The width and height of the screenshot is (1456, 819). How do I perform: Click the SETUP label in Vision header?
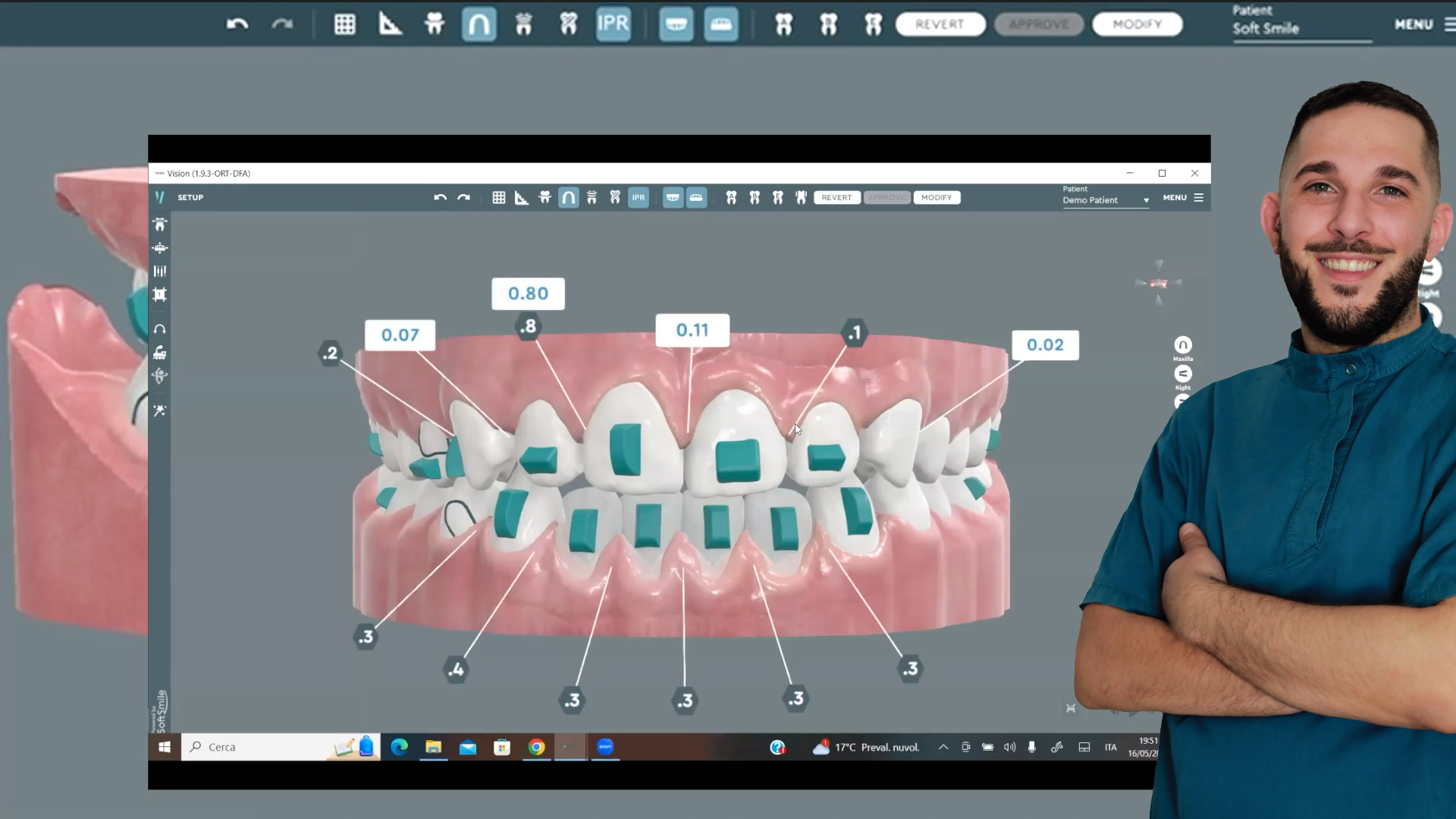click(x=190, y=197)
